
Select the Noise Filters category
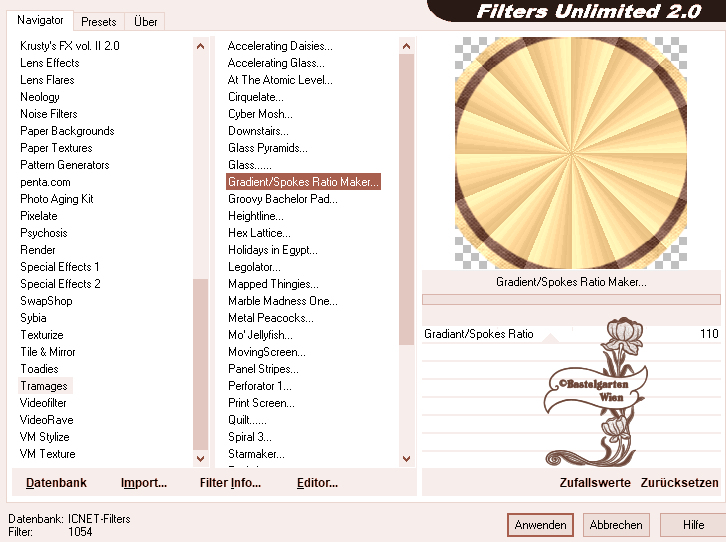click(x=49, y=114)
